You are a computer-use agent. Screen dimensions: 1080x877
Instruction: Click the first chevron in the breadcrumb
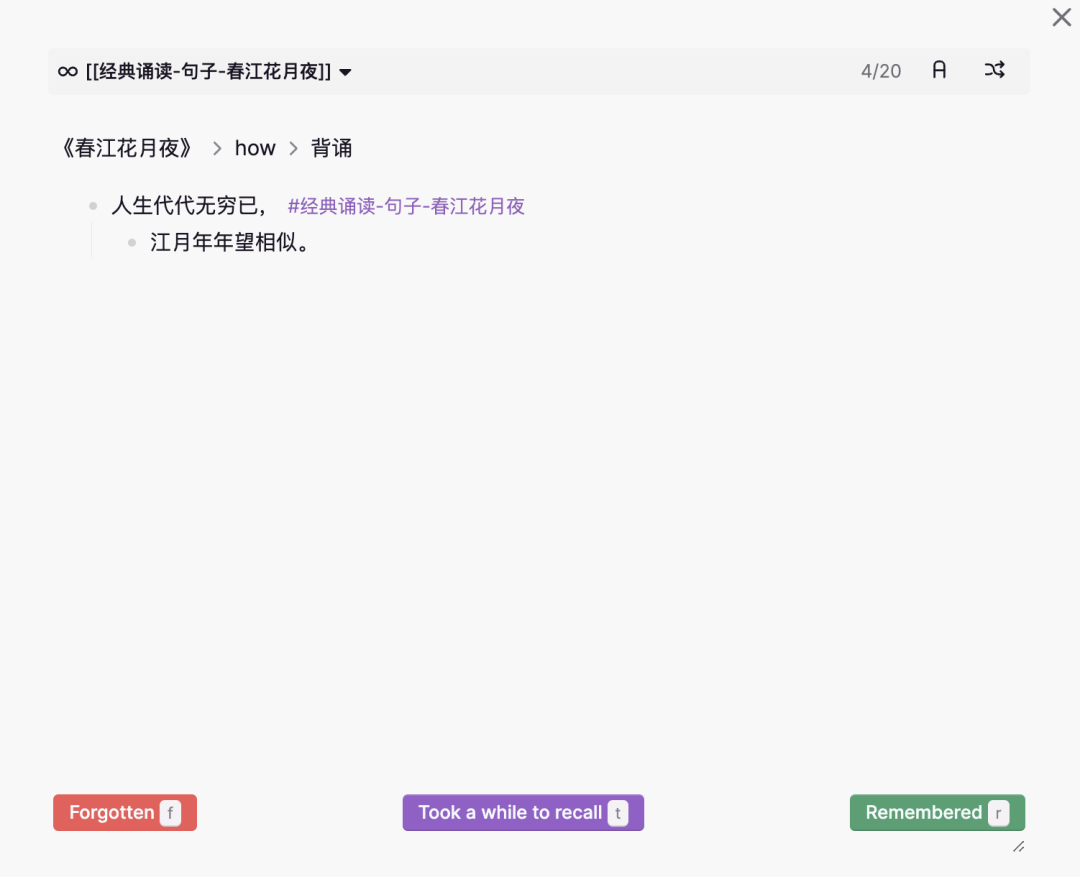[x=217, y=149]
